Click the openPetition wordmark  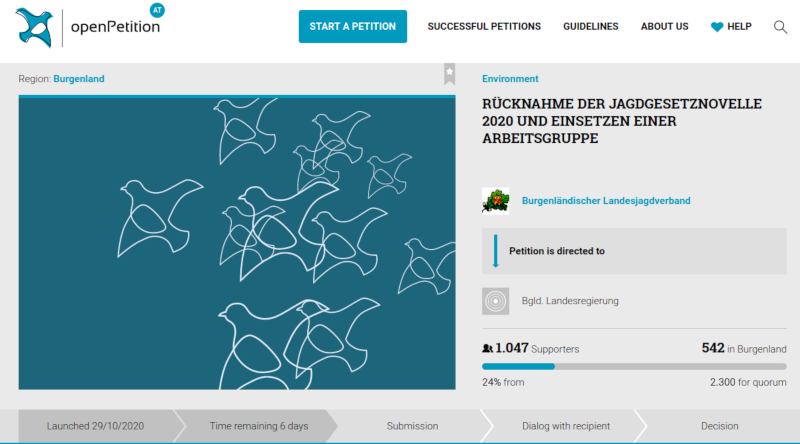pyautogui.click(x=115, y=27)
